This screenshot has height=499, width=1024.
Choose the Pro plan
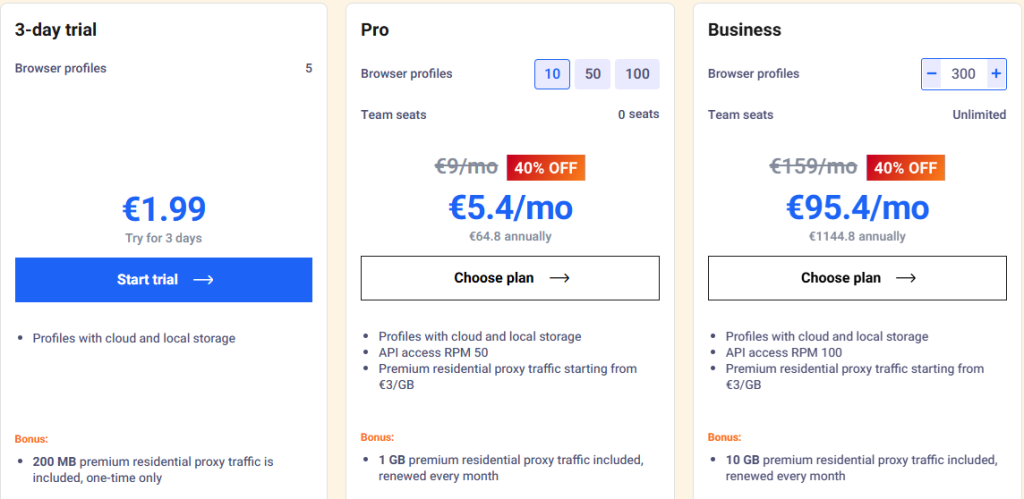coord(509,278)
